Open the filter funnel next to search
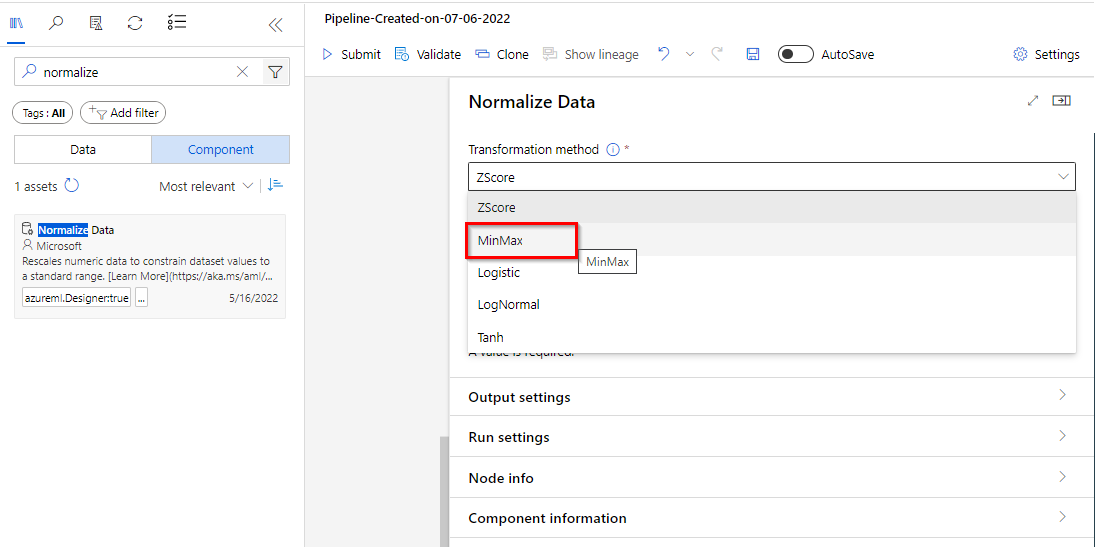This screenshot has width=1095, height=547. [275, 72]
